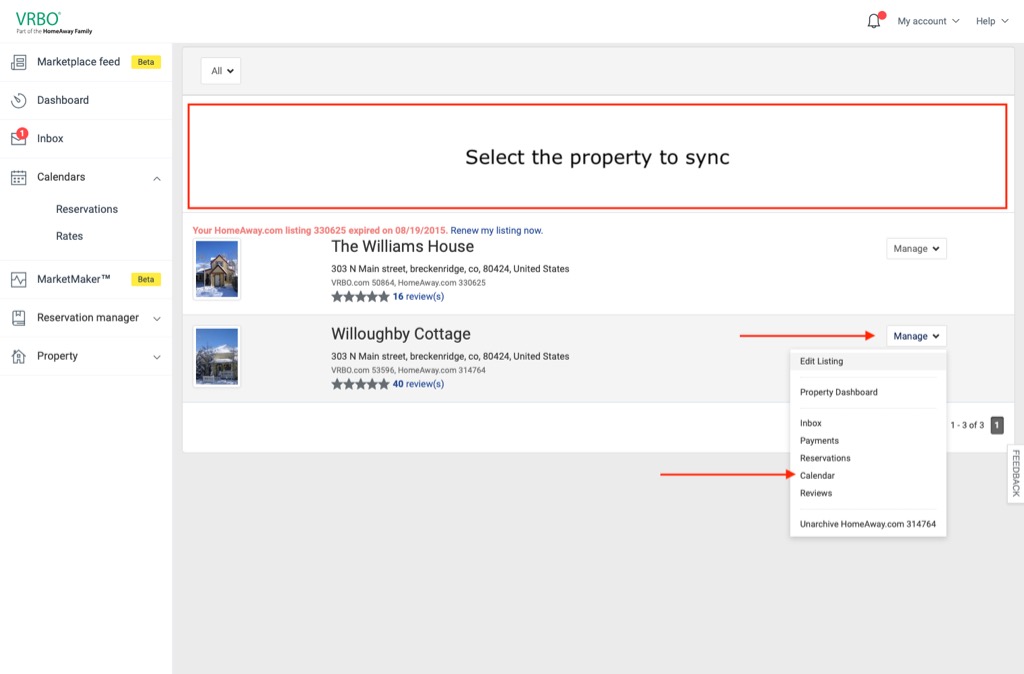Click the MarketMaker chart icon
This screenshot has height=674, width=1024.
point(18,280)
